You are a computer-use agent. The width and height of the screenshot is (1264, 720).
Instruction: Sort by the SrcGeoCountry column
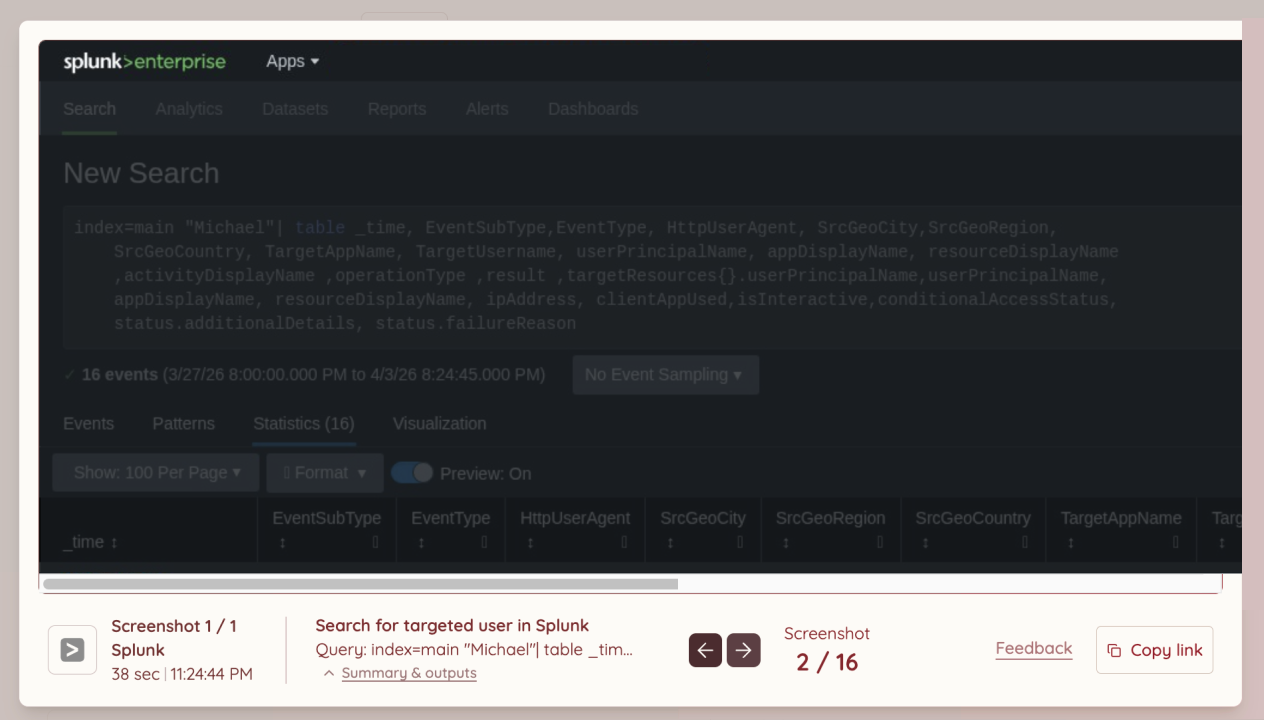click(x=973, y=518)
